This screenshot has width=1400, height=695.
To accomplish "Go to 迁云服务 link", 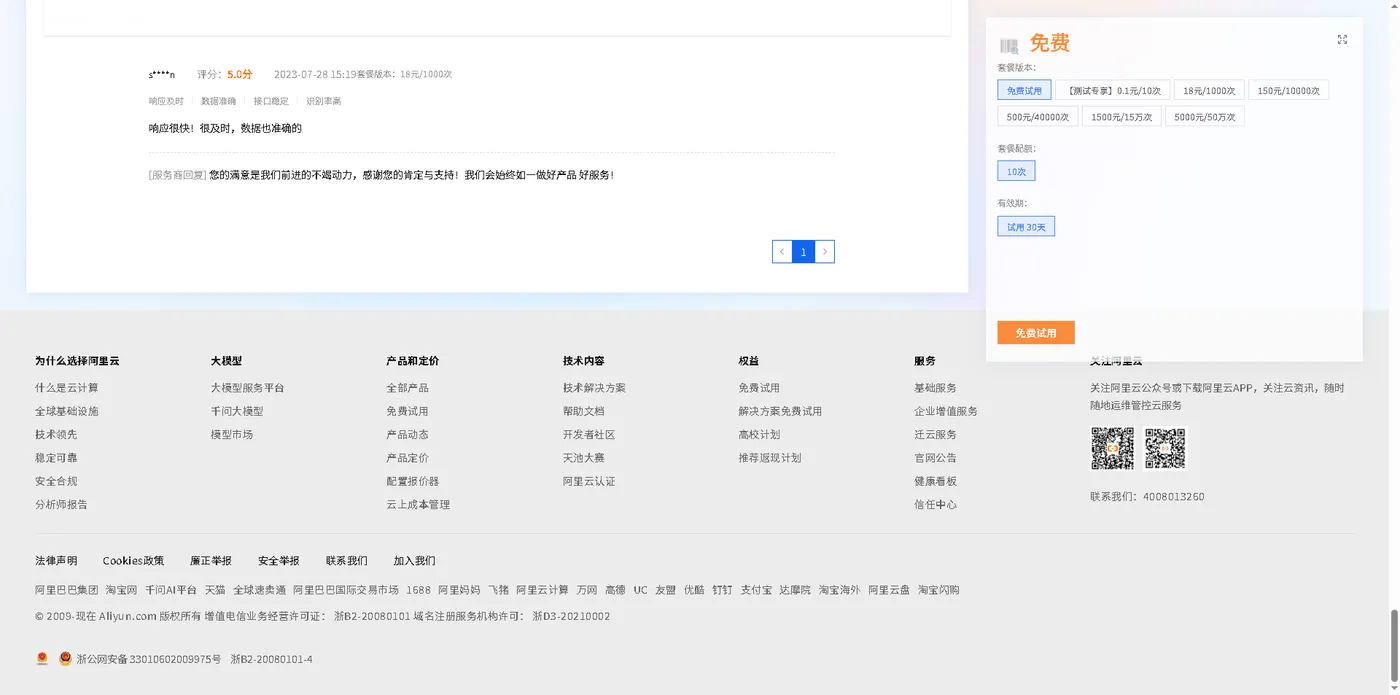I will pos(935,434).
